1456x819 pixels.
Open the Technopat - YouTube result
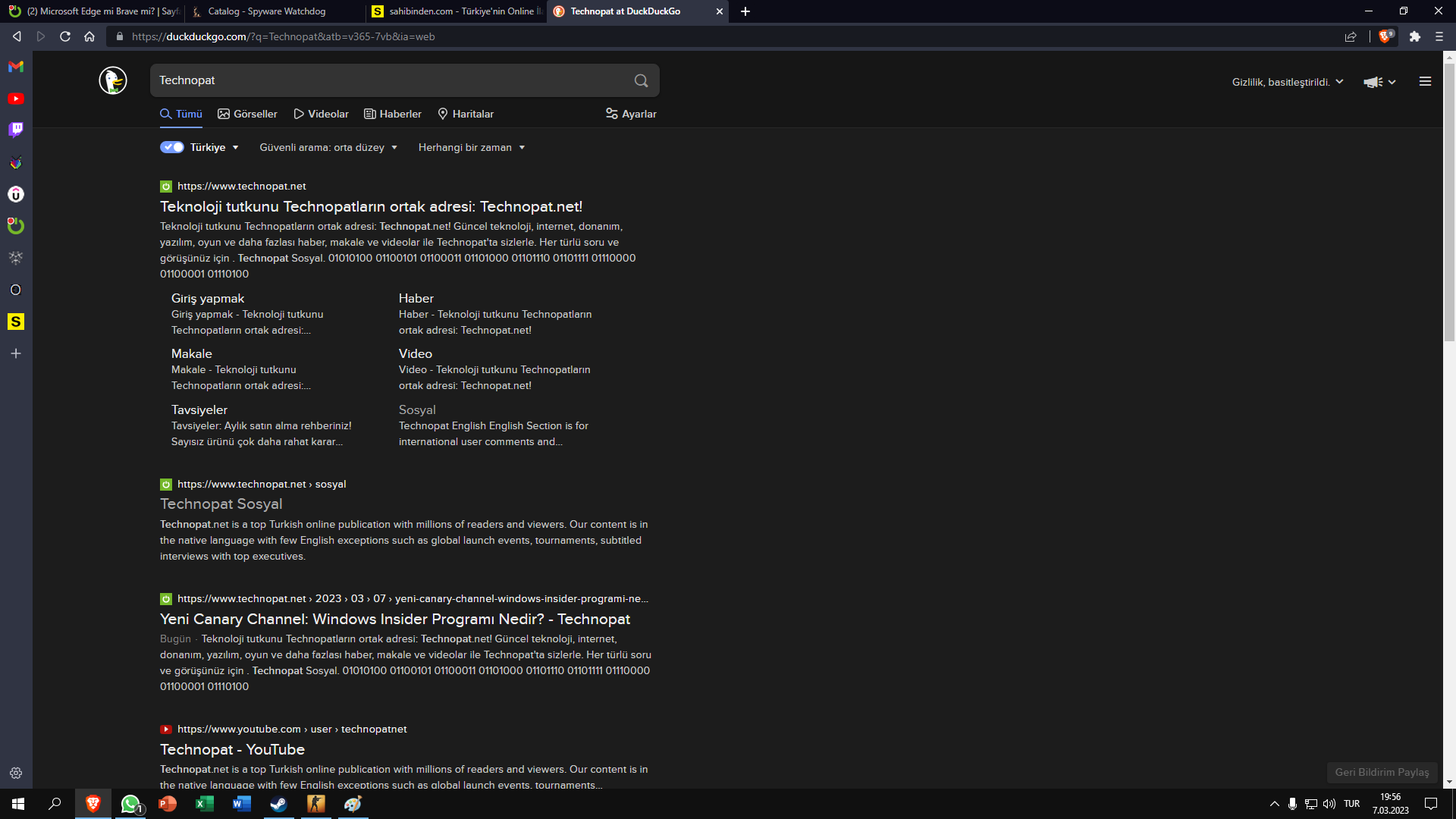232,749
